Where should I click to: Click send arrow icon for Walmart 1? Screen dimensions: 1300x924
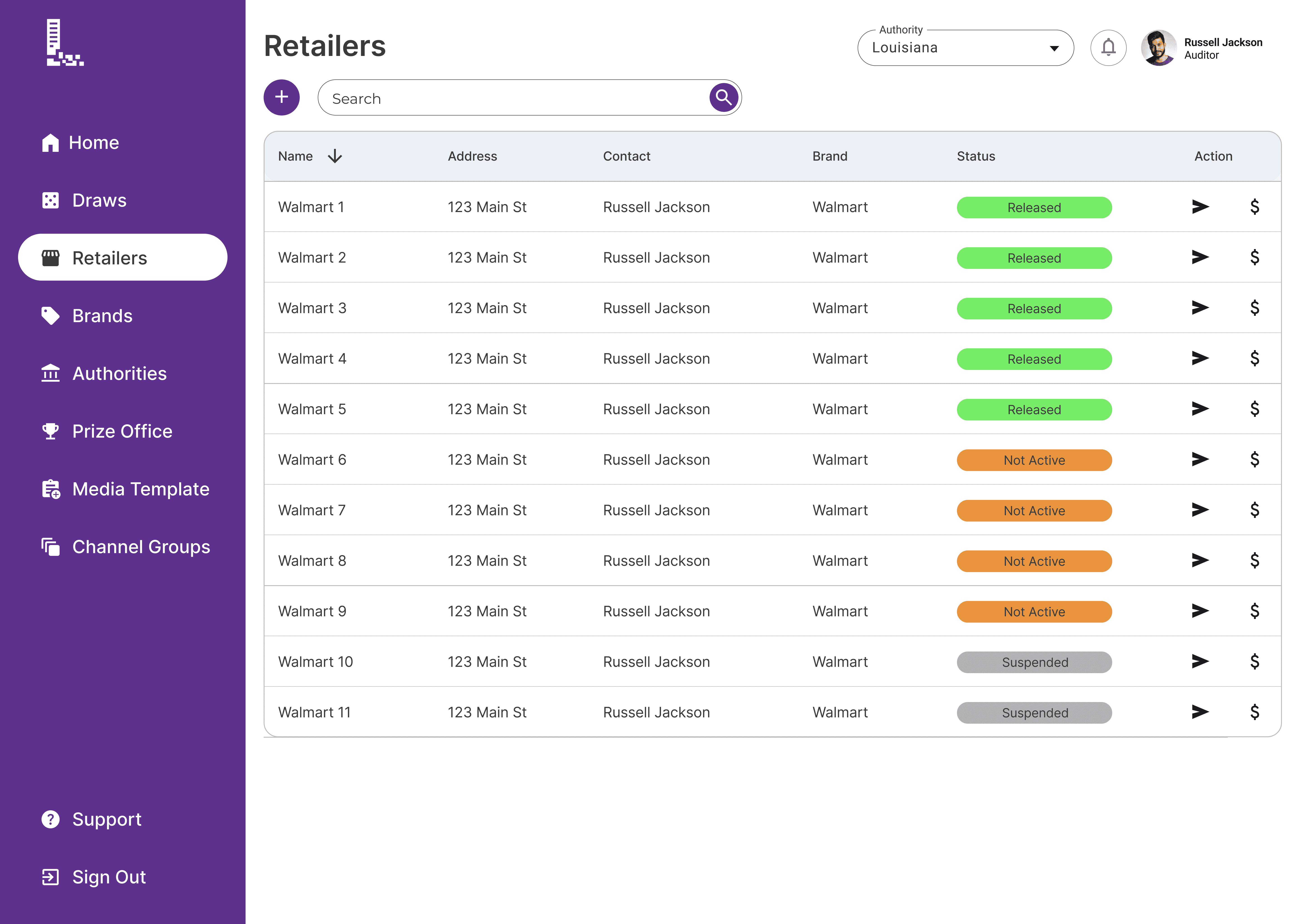(1200, 207)
